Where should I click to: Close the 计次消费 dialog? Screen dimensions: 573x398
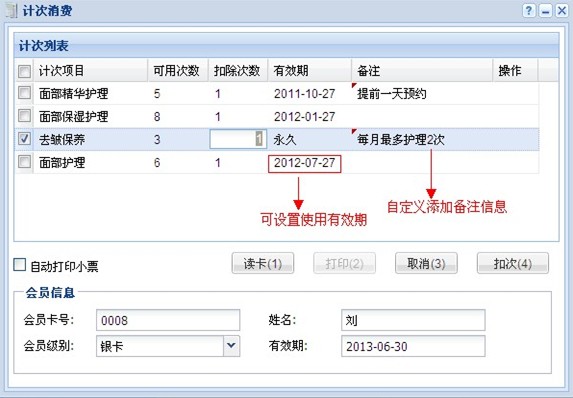pyautogui.click(x=562, y=11)
